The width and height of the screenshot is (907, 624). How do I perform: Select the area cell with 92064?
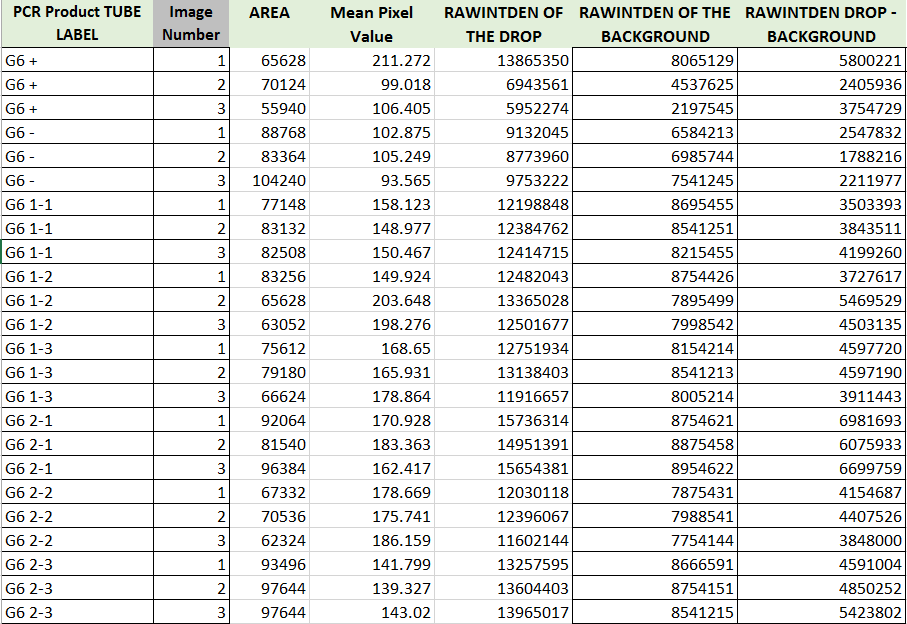269,420
